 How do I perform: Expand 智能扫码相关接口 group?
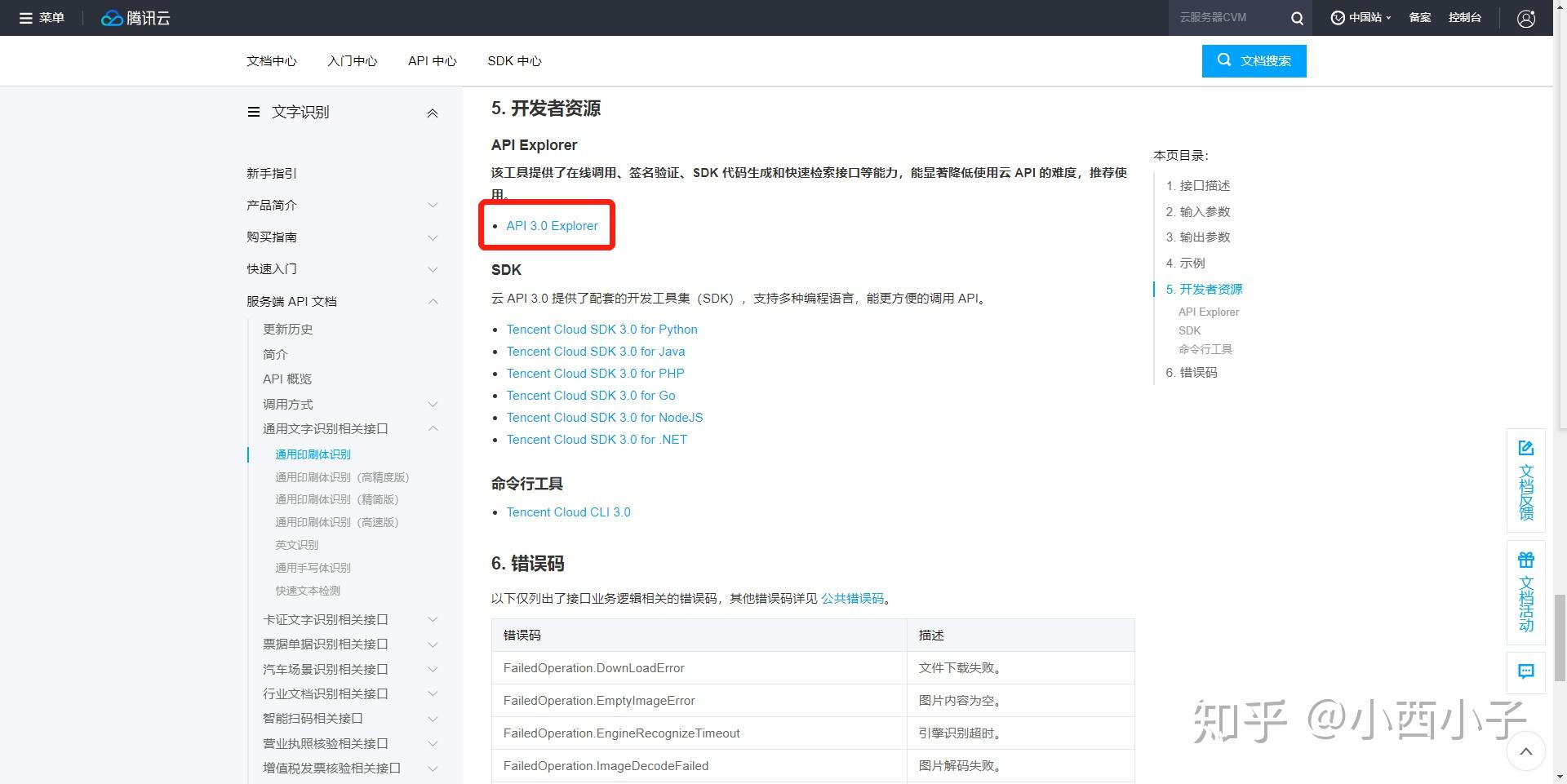(x=433, y=719)
